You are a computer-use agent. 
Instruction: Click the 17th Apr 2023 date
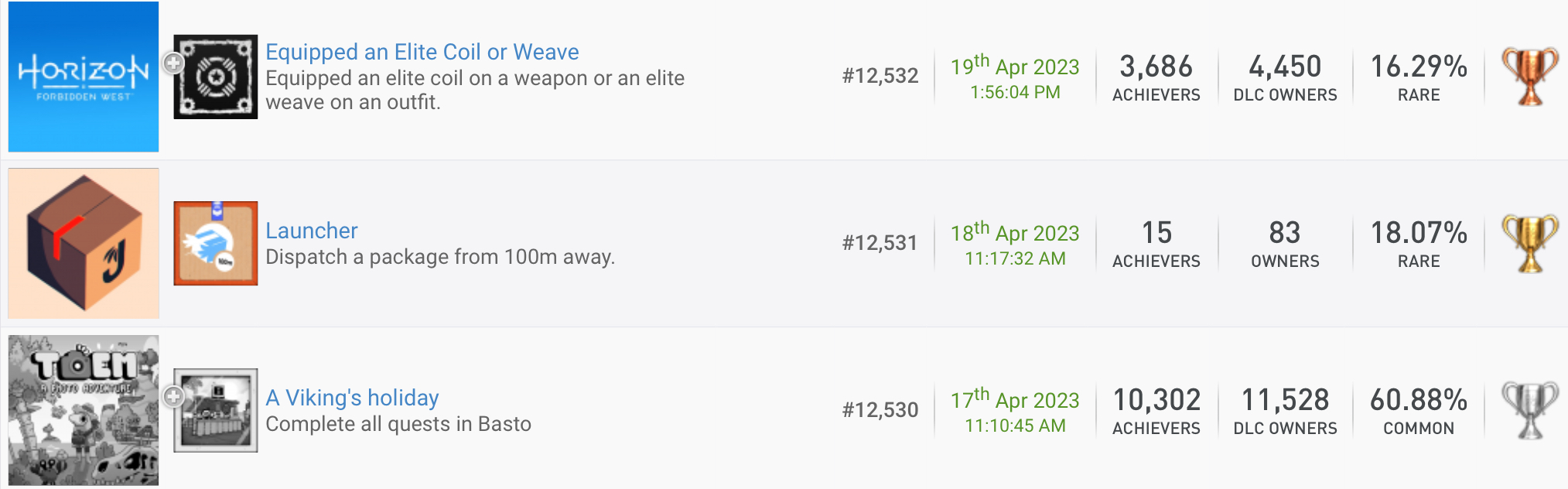tap(1014, 400)
